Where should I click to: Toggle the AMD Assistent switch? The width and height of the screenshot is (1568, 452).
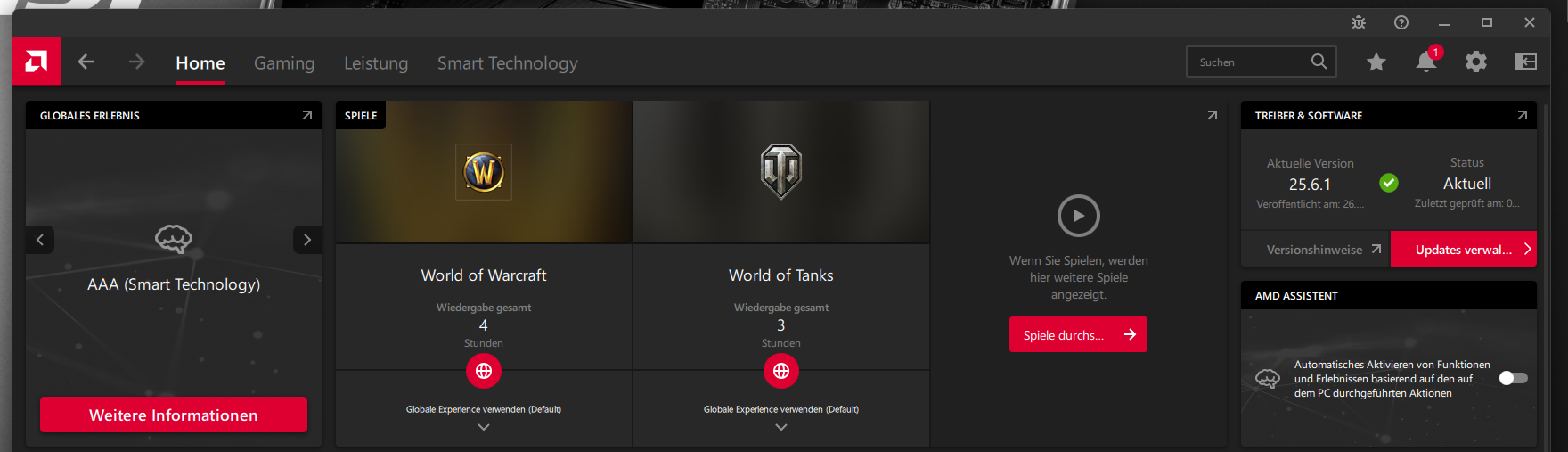click(x=1514, y=378)
